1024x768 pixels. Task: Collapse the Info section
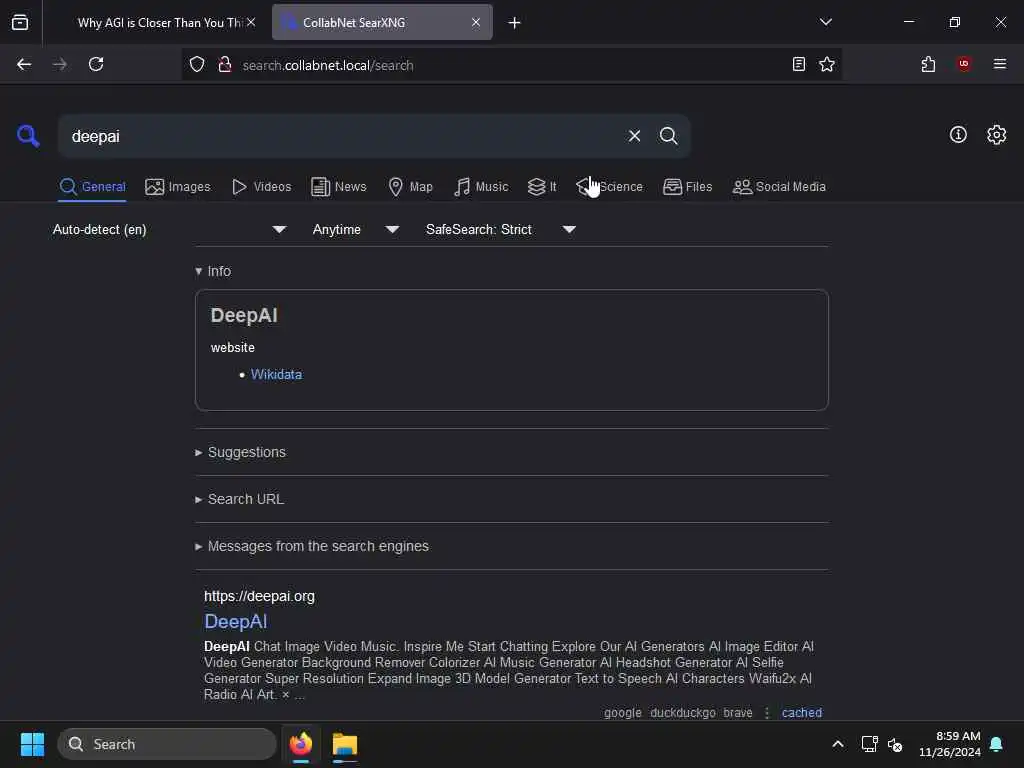coord(213,271)
